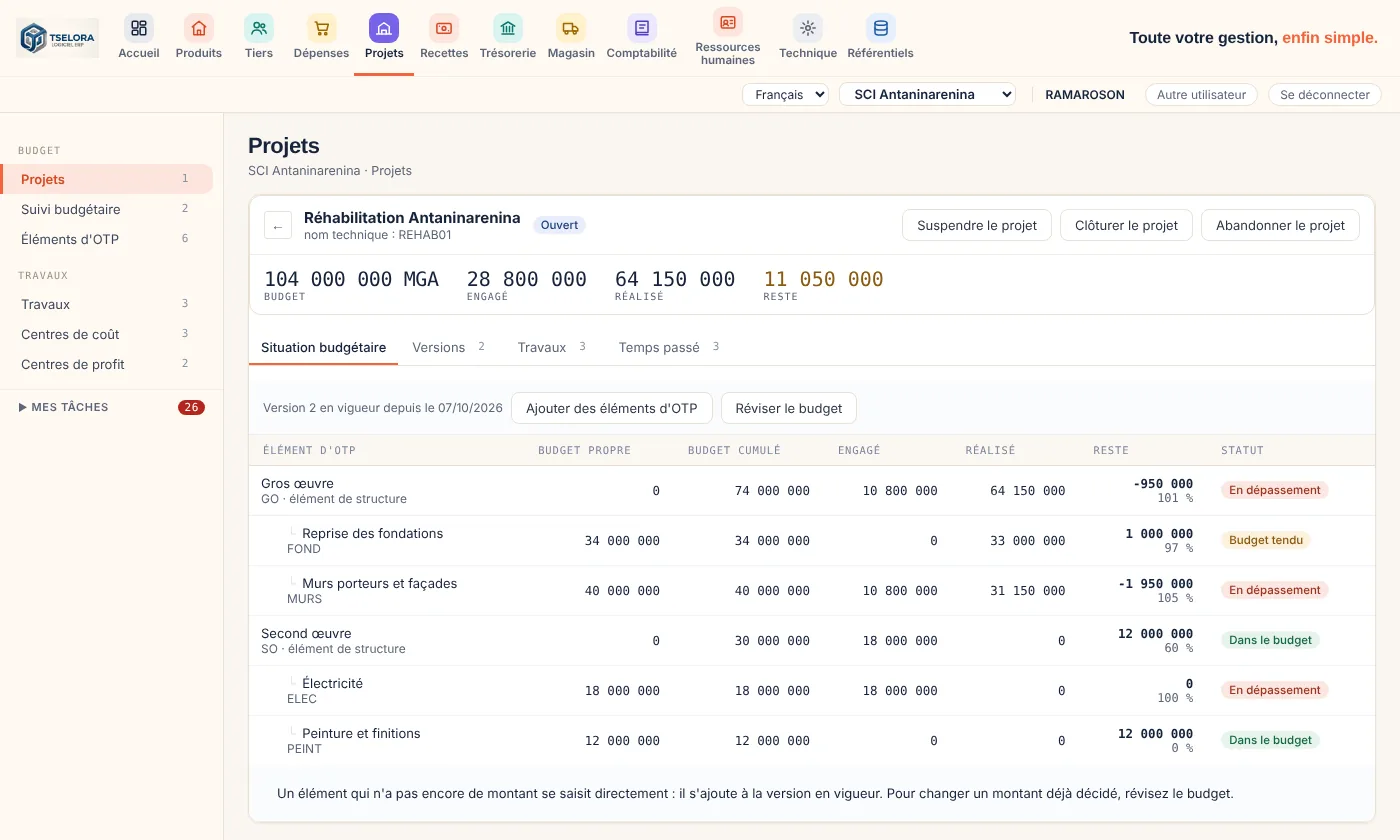Open Centres de profit in the sidebar
This screenshot has width=1400, height=840.
point(106,364)
